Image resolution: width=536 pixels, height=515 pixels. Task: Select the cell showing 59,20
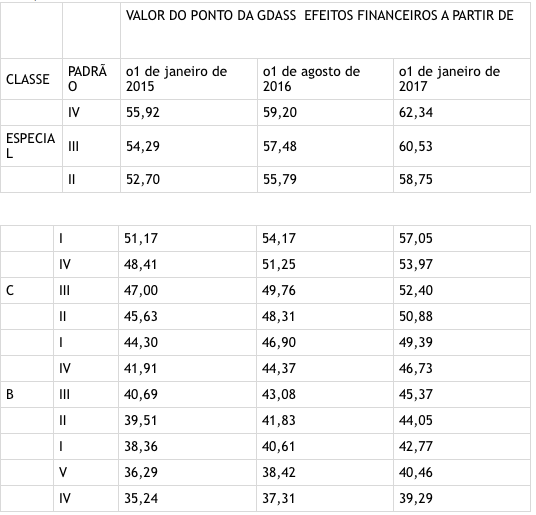click(325, 113)
